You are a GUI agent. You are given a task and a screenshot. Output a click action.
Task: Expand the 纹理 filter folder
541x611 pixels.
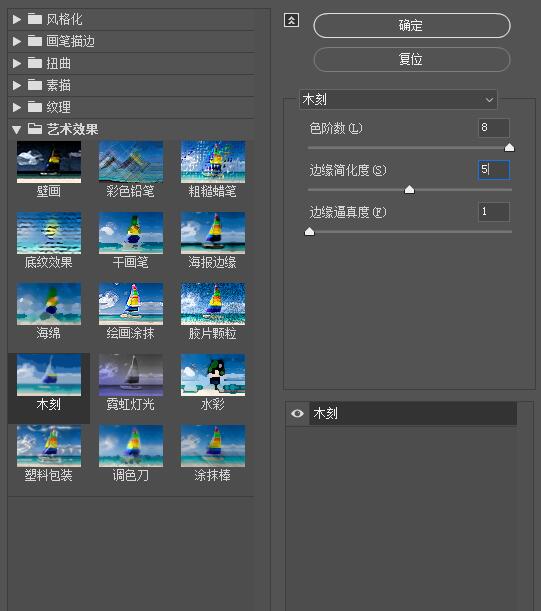click(16, 107)
